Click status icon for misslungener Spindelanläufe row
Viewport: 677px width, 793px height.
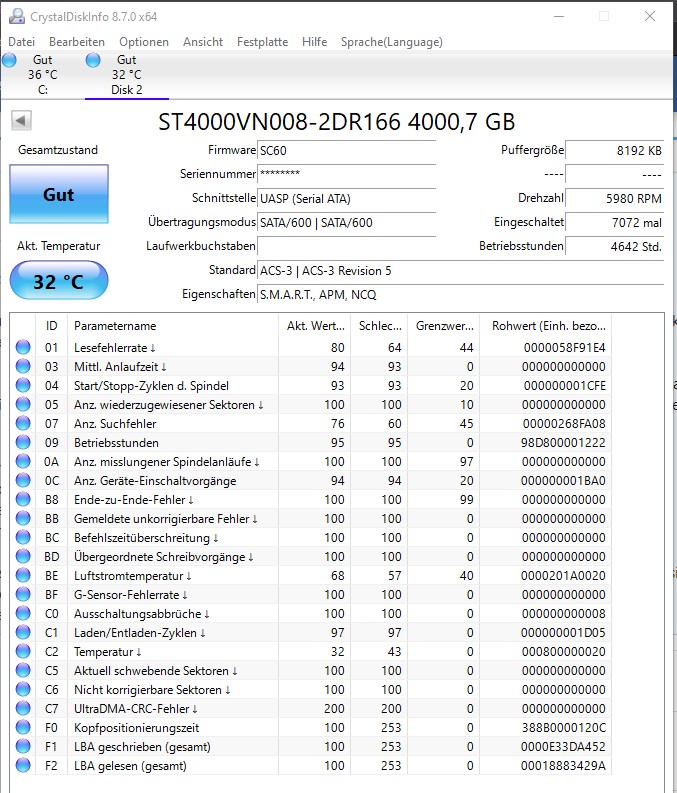pyautogui.click(x=23, y=461)
